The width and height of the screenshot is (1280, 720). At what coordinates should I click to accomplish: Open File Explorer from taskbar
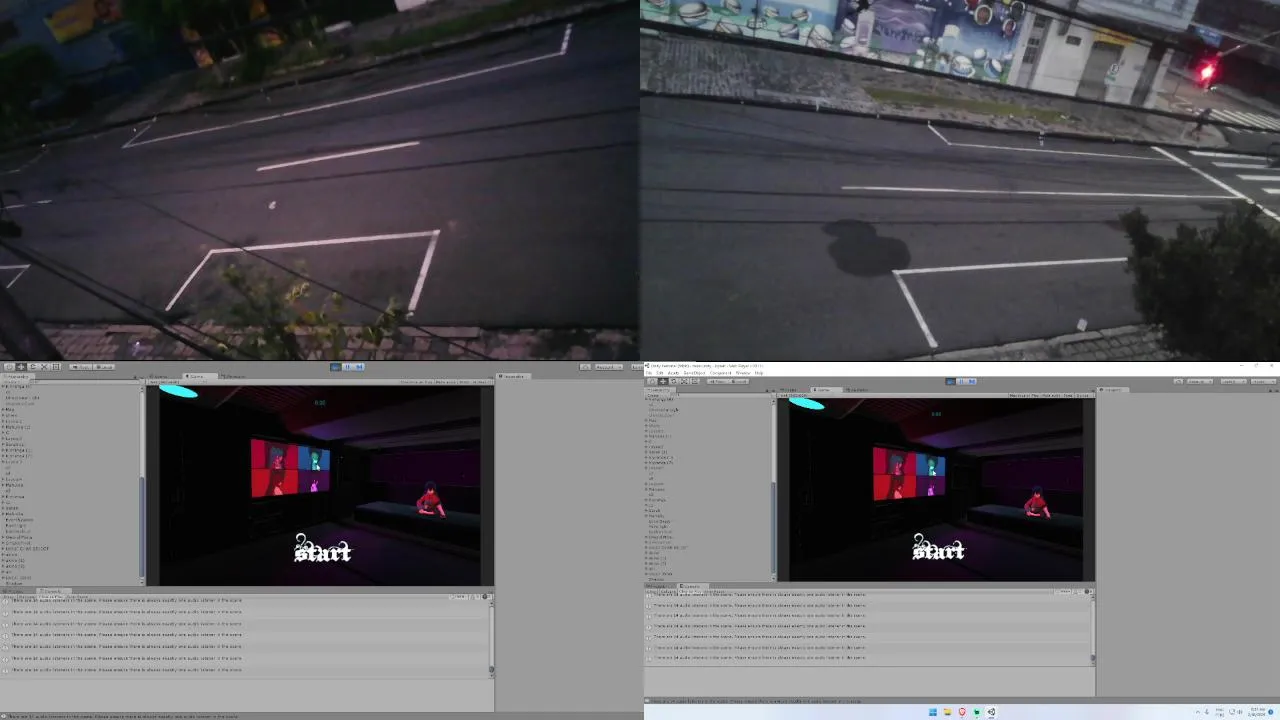coord(947,712)
